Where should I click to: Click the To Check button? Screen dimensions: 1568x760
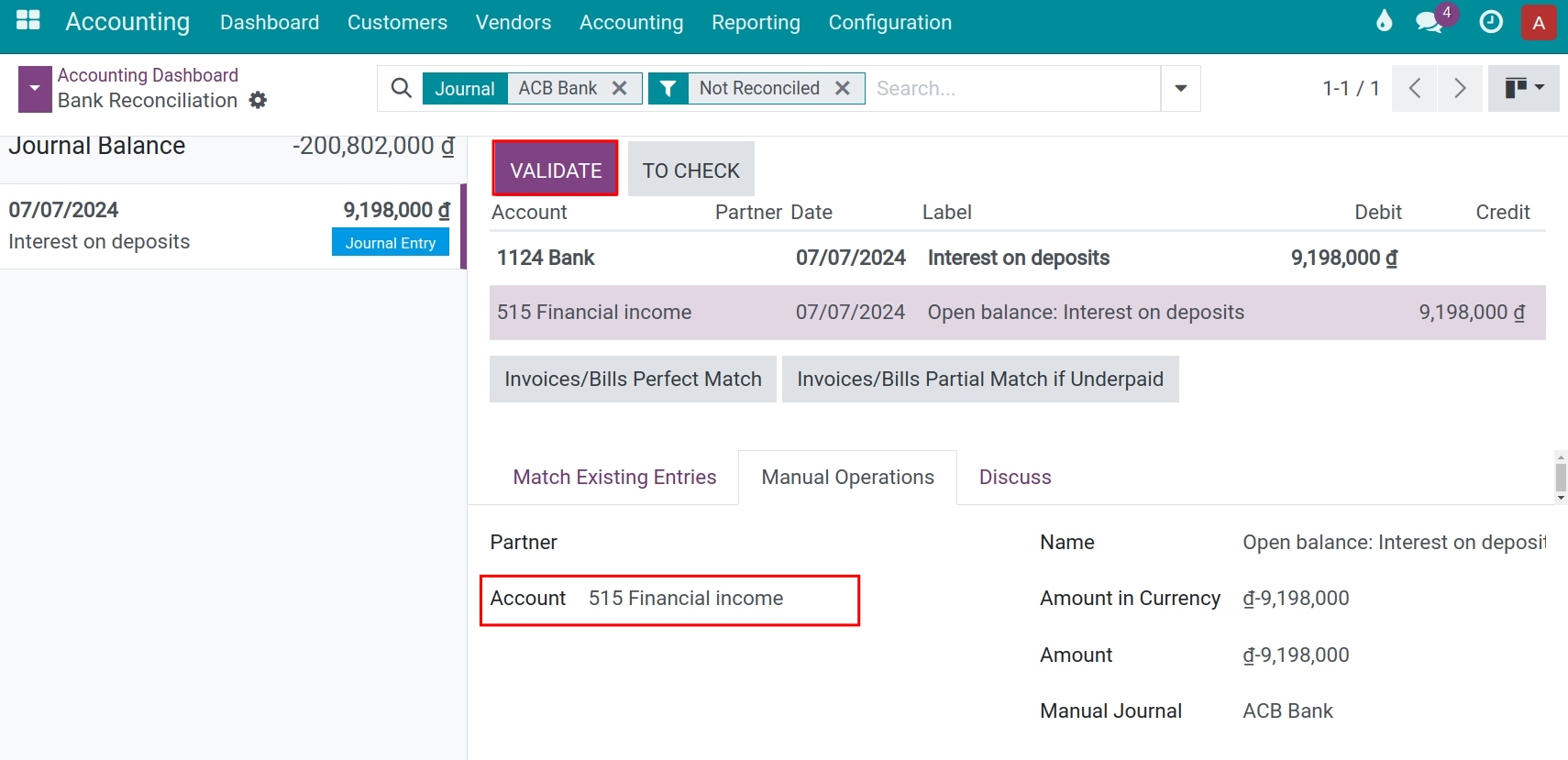(690, 169)
